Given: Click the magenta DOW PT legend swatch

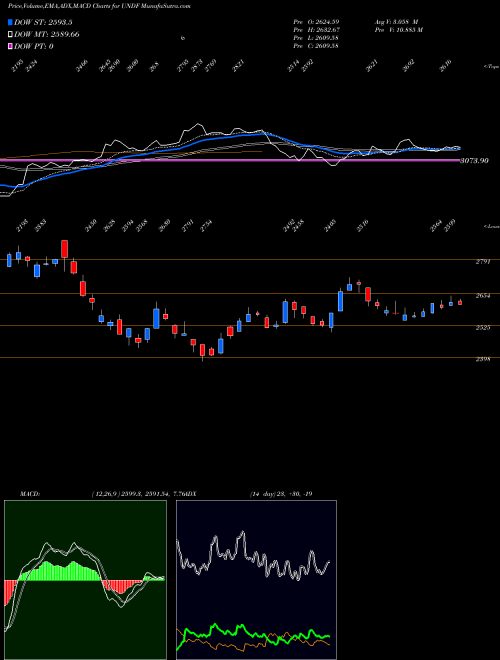Looking at the screenshot, I should click(10, 46).
